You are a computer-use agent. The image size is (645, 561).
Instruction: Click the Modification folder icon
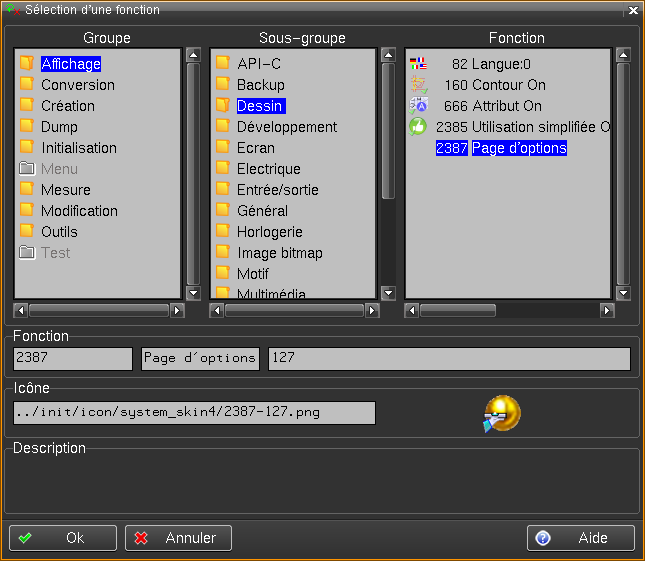click(x=27, y=210)
